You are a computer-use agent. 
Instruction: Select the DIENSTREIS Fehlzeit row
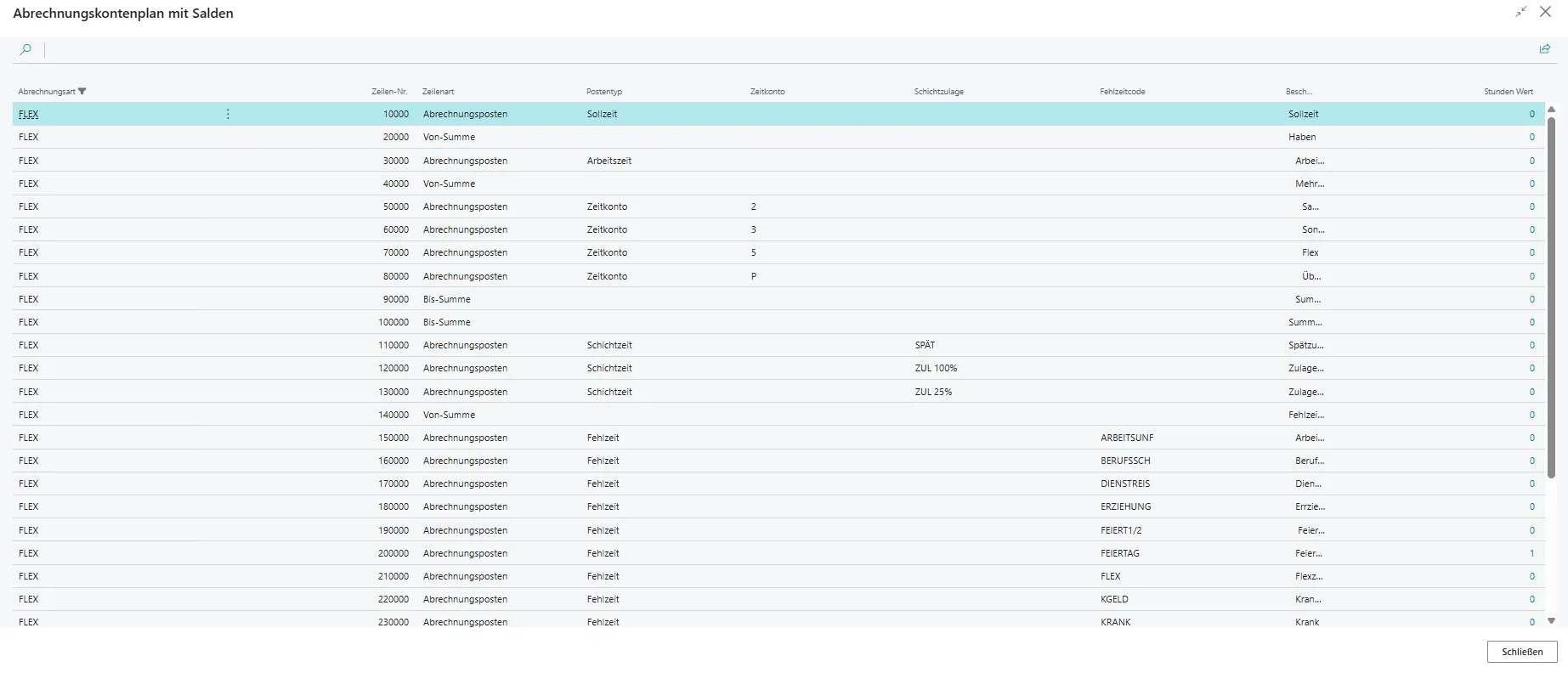pos(1124,484)
